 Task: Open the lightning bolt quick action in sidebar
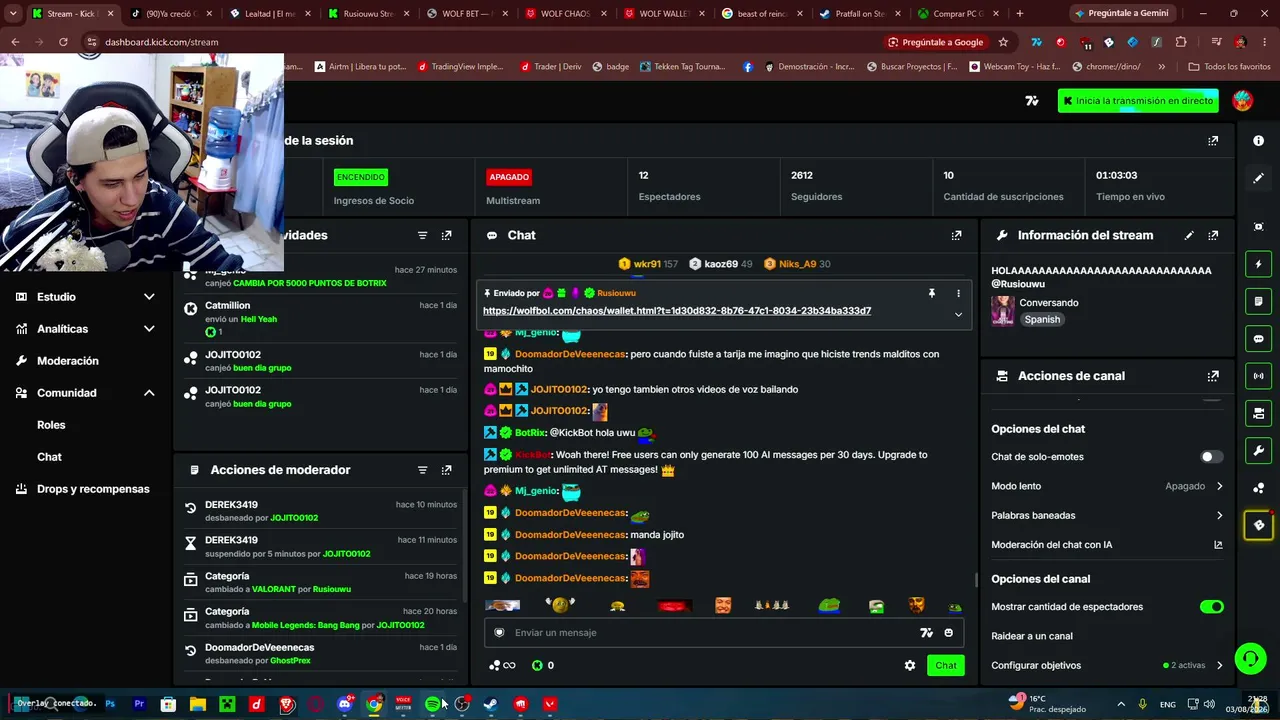pos(1258,264)
